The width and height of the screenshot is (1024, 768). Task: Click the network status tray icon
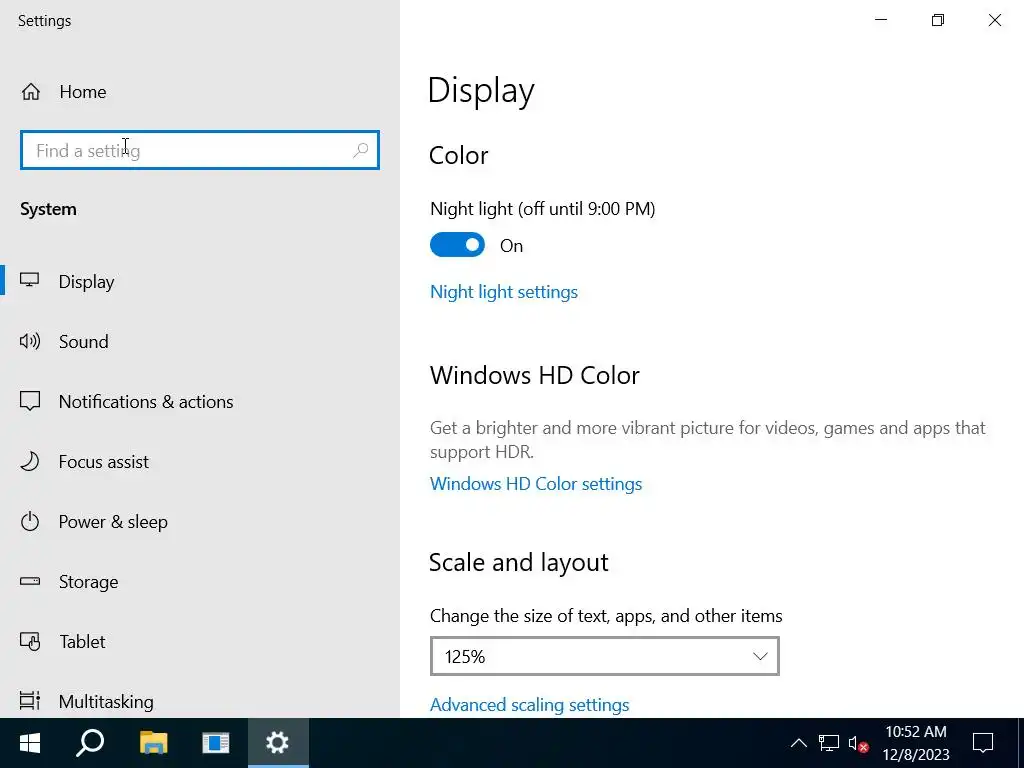829,743
